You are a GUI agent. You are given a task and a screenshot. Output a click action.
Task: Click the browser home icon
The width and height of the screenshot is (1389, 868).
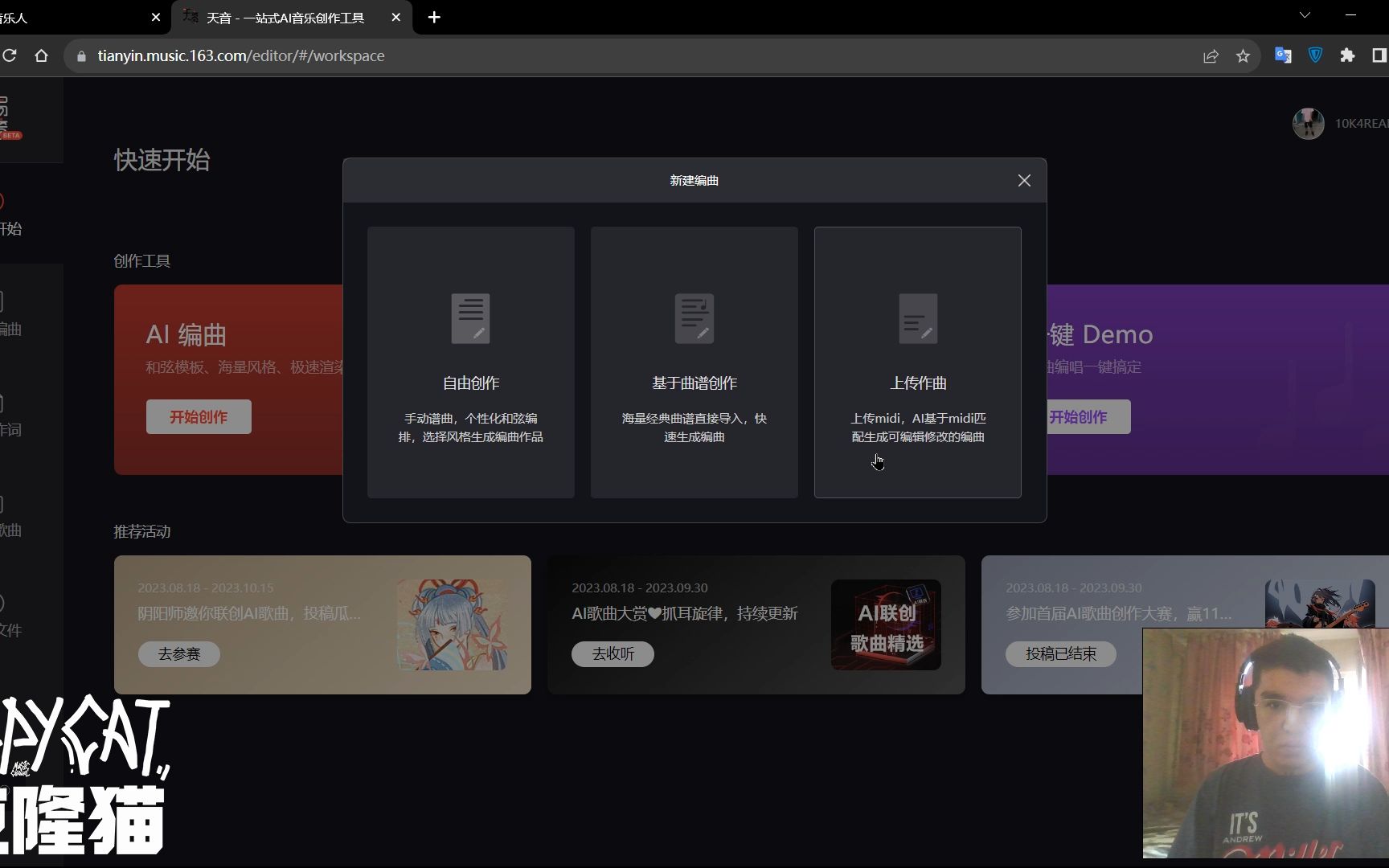point(41,55)
